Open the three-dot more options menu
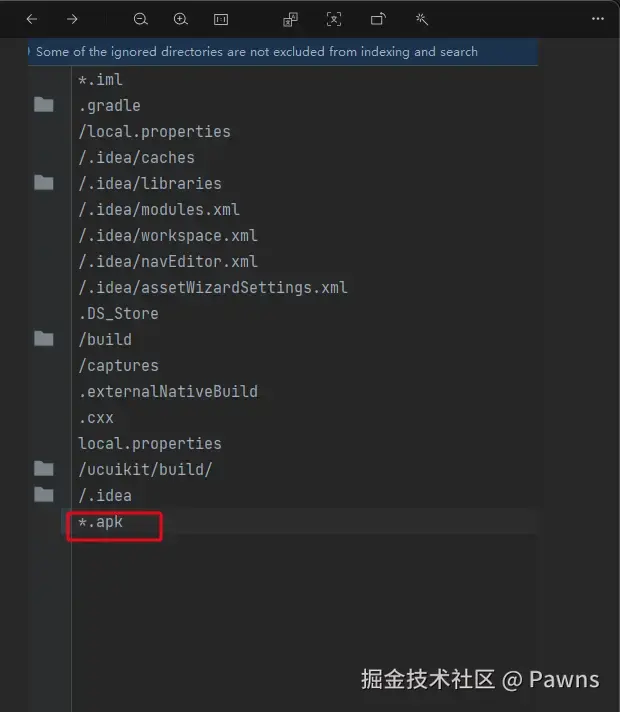The width and height of the screenshot is (620, 712). click(x=597, y=19)
